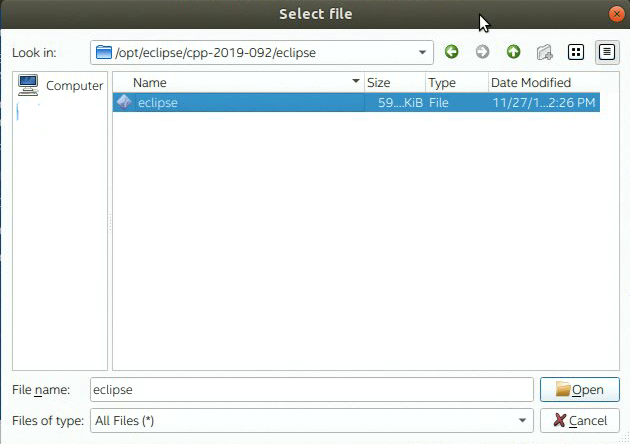Image resolution: width=630 pixels, height=444 pixels.
Task: Click the Cancel button
Action: click(580, 420)
